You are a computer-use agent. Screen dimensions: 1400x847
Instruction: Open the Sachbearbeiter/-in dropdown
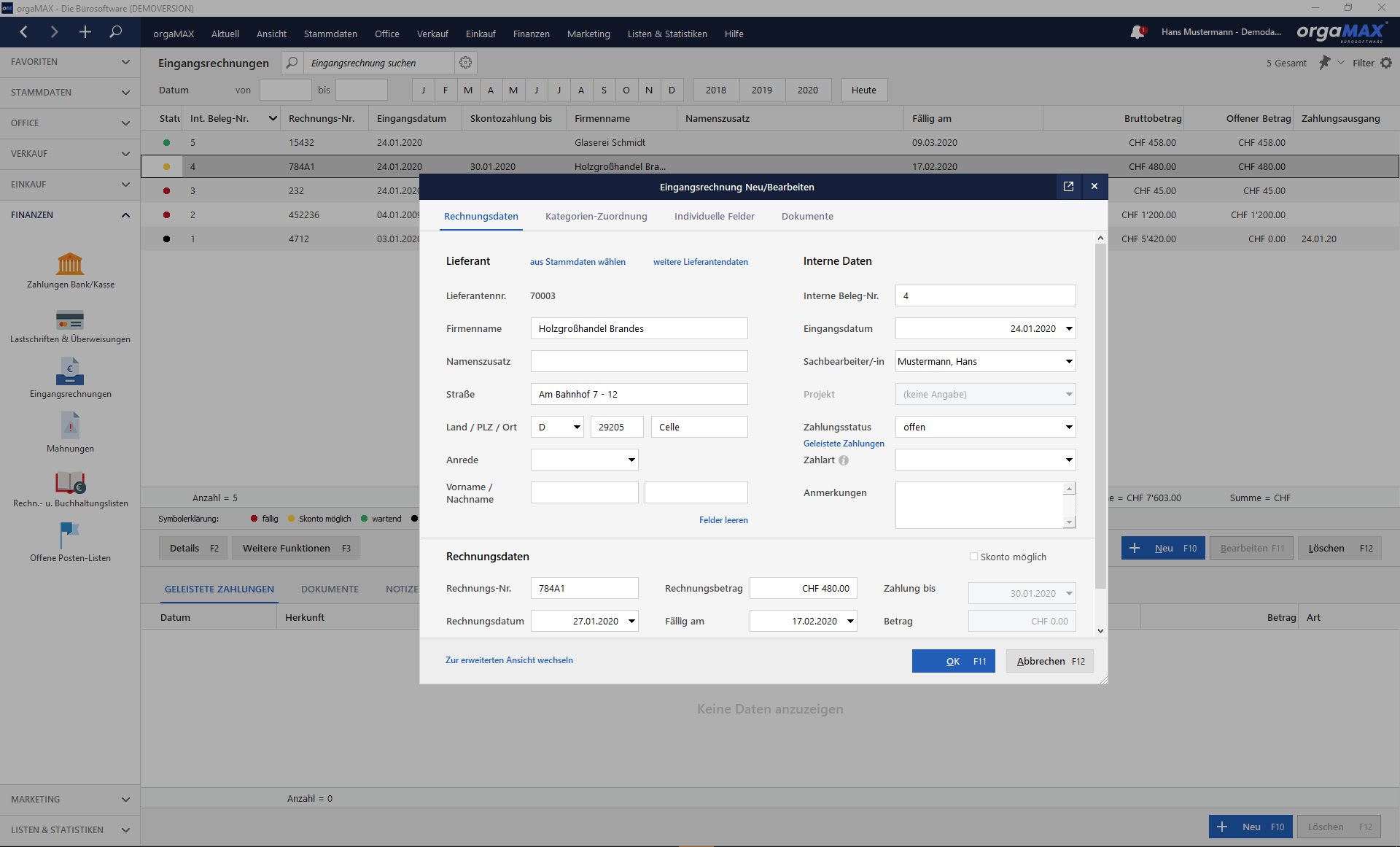coord(1069,362)
